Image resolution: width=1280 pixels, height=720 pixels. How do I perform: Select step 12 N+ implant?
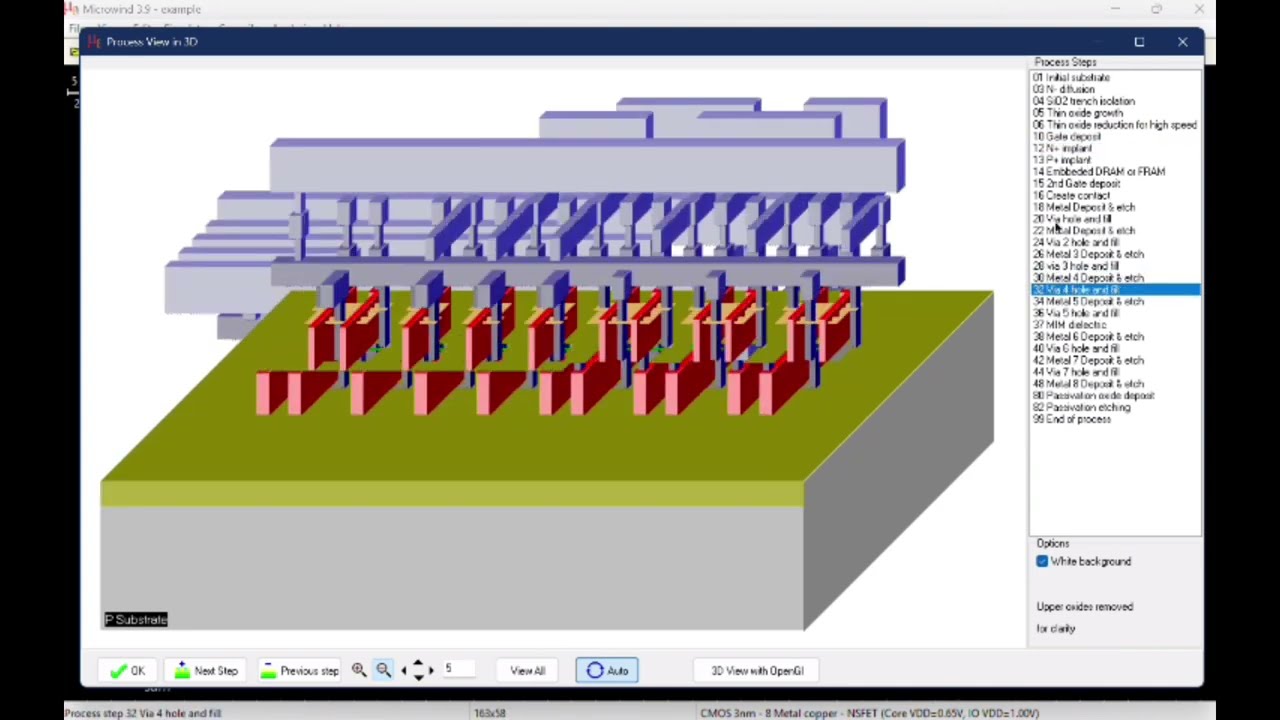pyautogui.click(x=1115, y=148)
